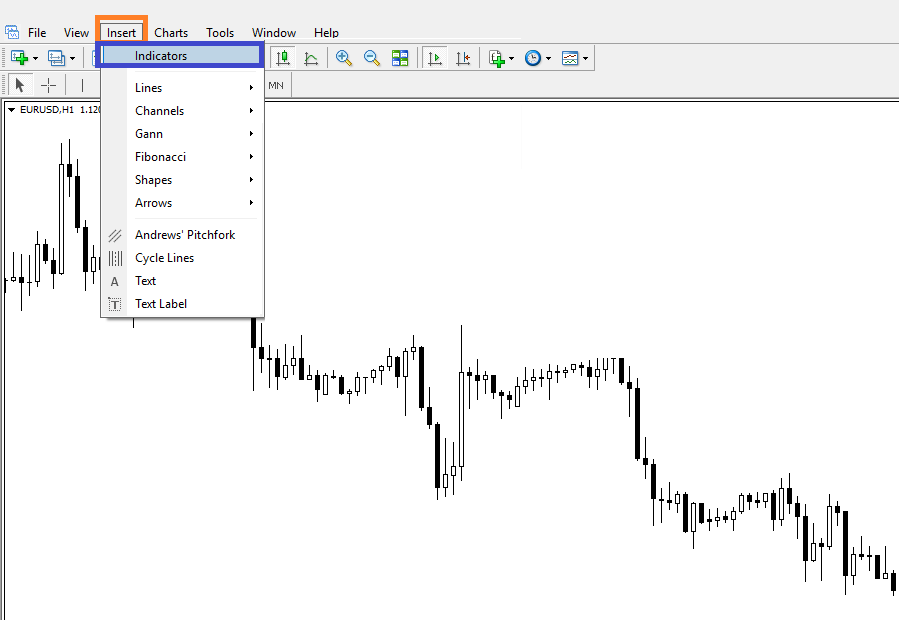Image resolution: width=899 pixels, height=620 pixels.
Task: Click the MN monthly timeframe button
Action: coord(275,85)
